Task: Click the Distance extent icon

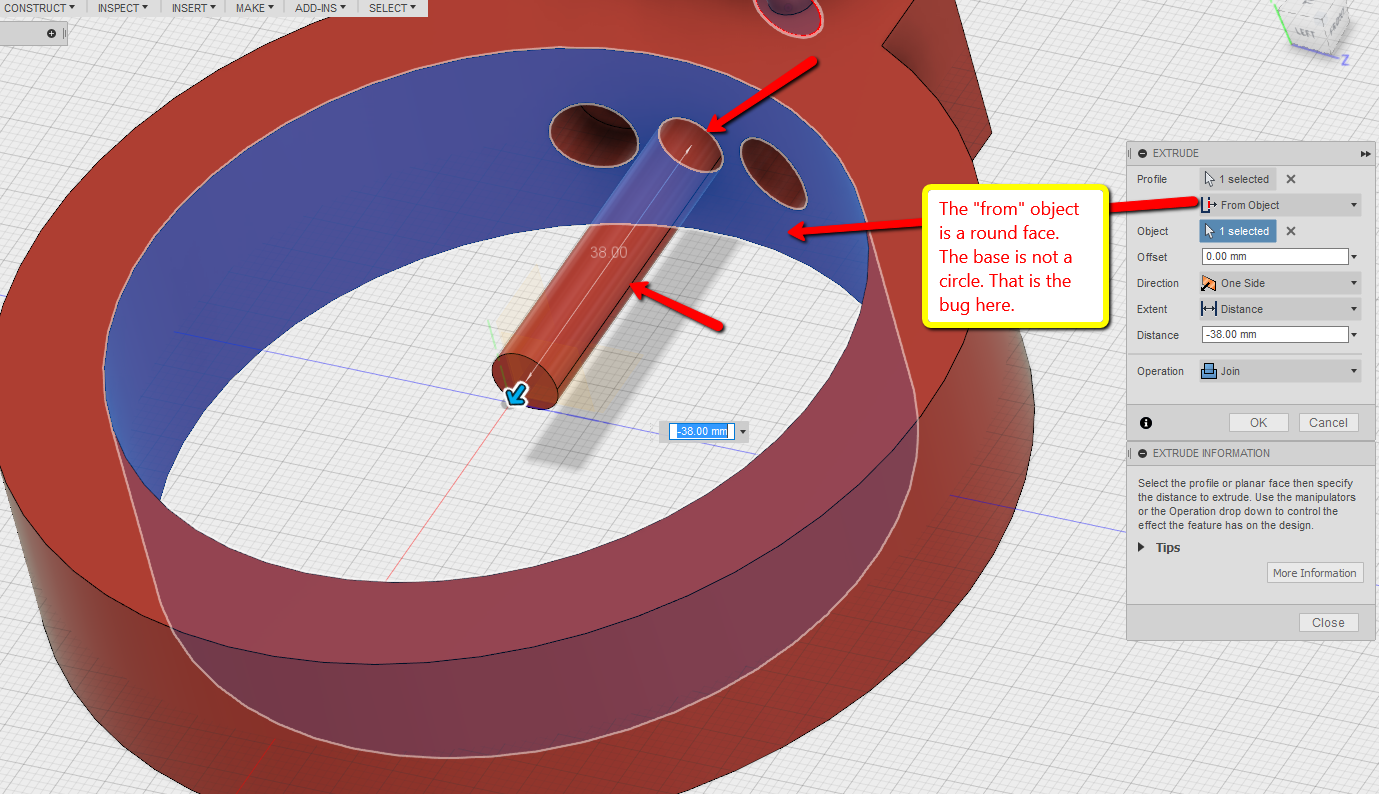Action: (1211, 309)
